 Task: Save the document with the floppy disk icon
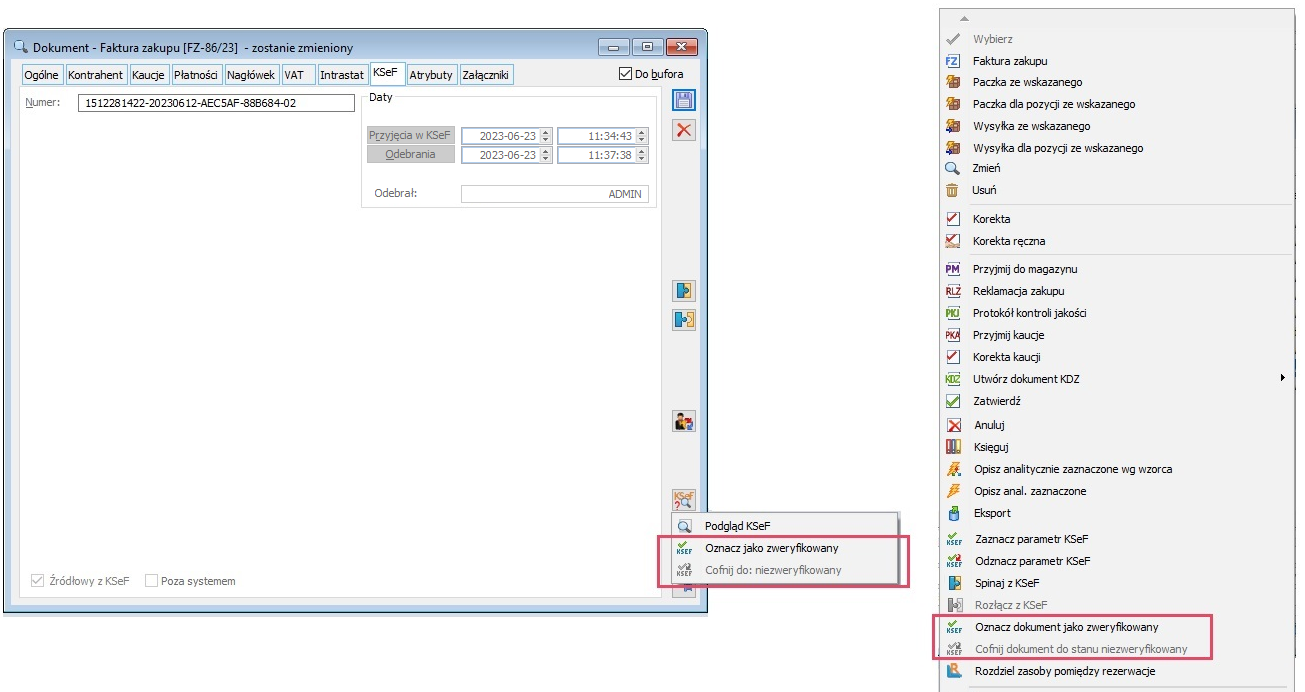pos(684,100)
